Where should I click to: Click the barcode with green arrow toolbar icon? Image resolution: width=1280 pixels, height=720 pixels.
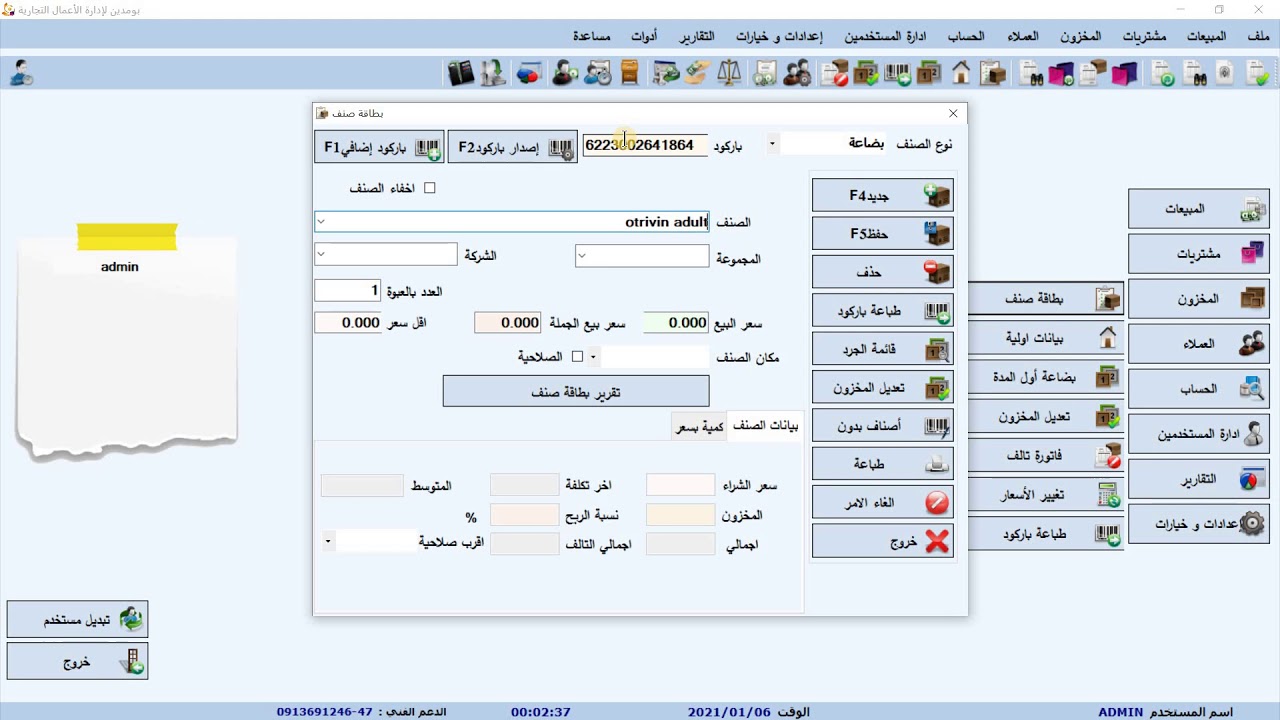click(x=898, y=73)
